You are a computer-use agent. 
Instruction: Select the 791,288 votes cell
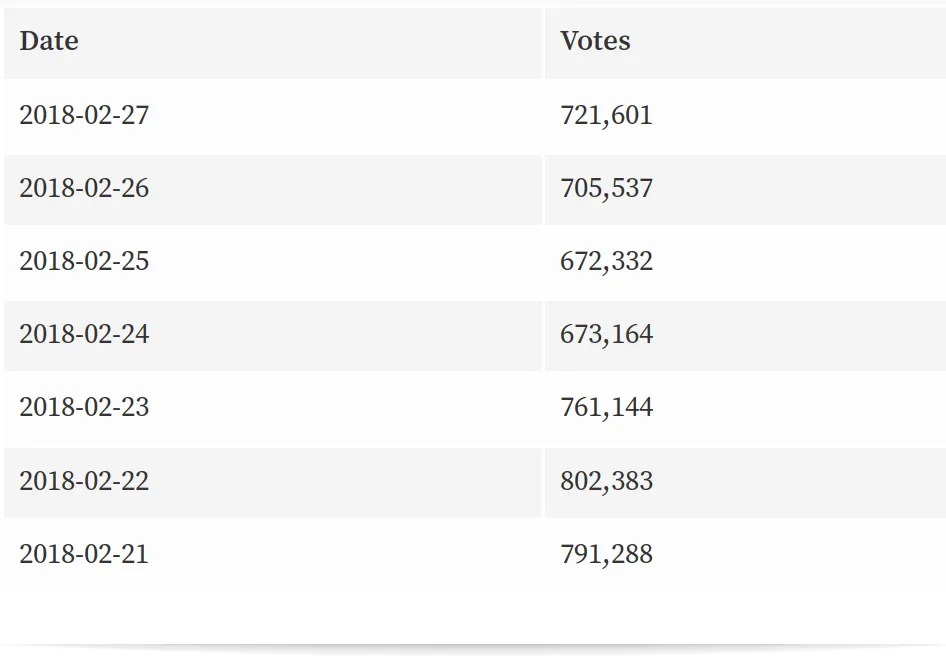coord(746,555)
